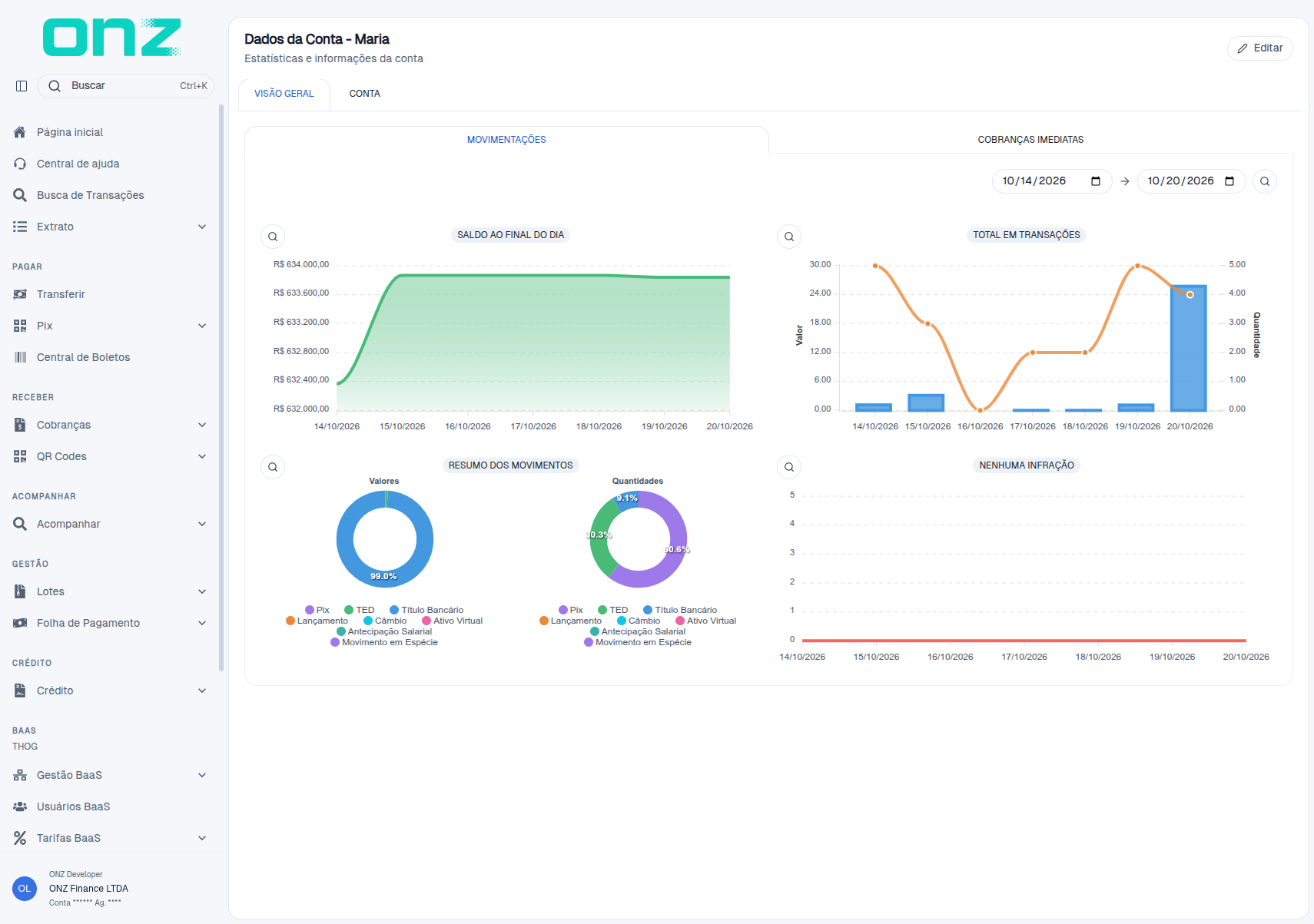The height and width of the screenshot is (924, 1314).
Task: Zoom the Resumo dos Movimentos chart
Action: 273,467
